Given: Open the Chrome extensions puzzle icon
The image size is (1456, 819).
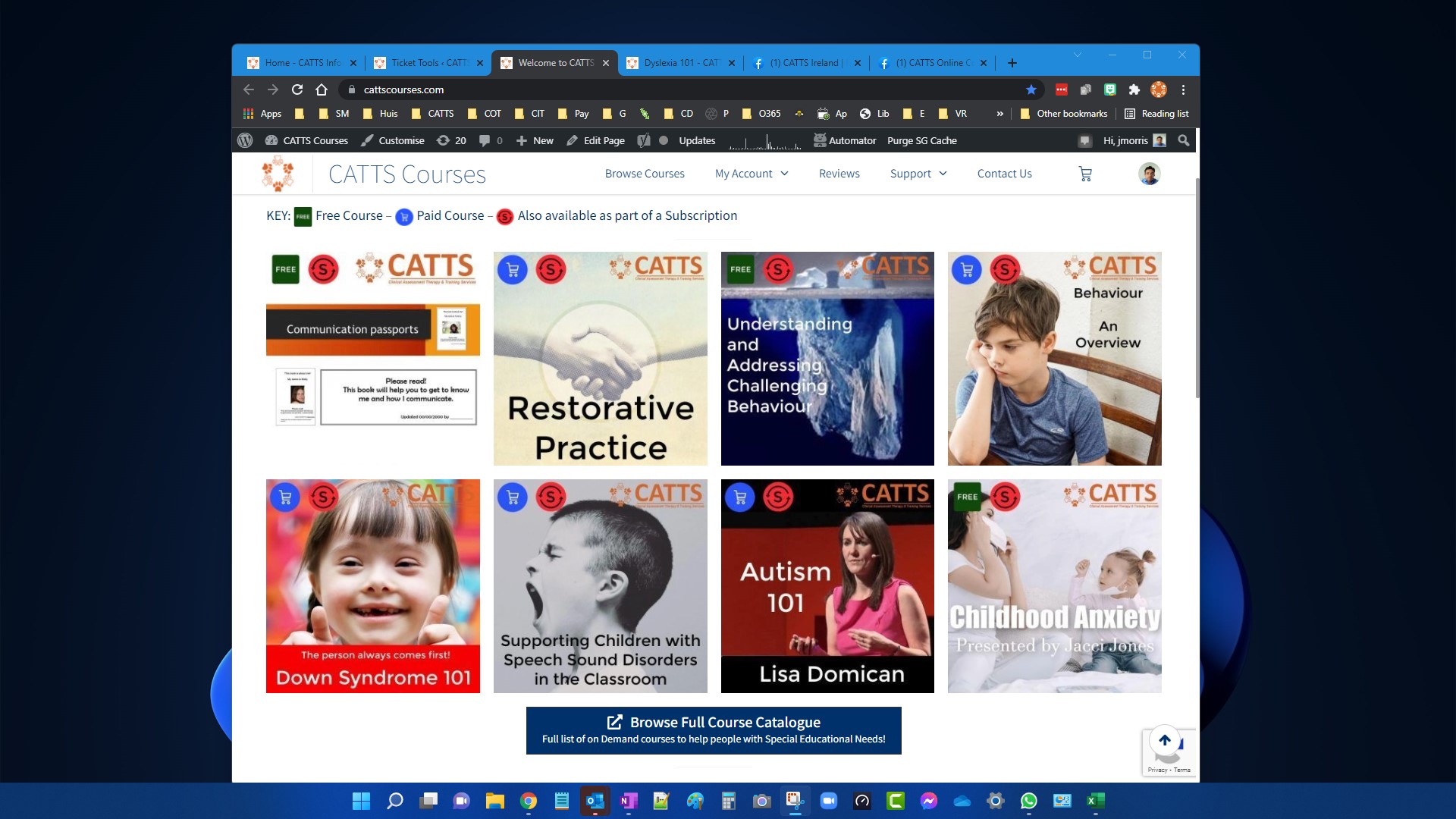Looking at the screenshot, I should (1134, 89).
